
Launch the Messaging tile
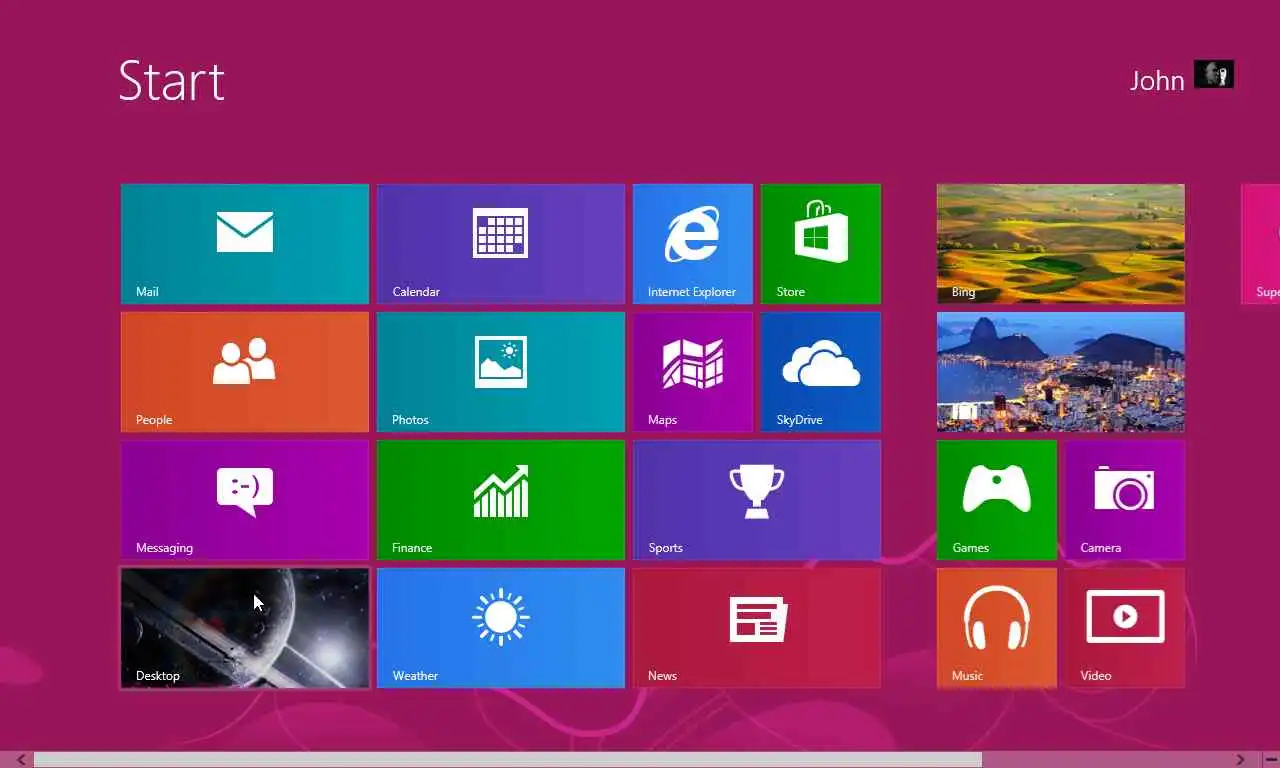point(245,500)
